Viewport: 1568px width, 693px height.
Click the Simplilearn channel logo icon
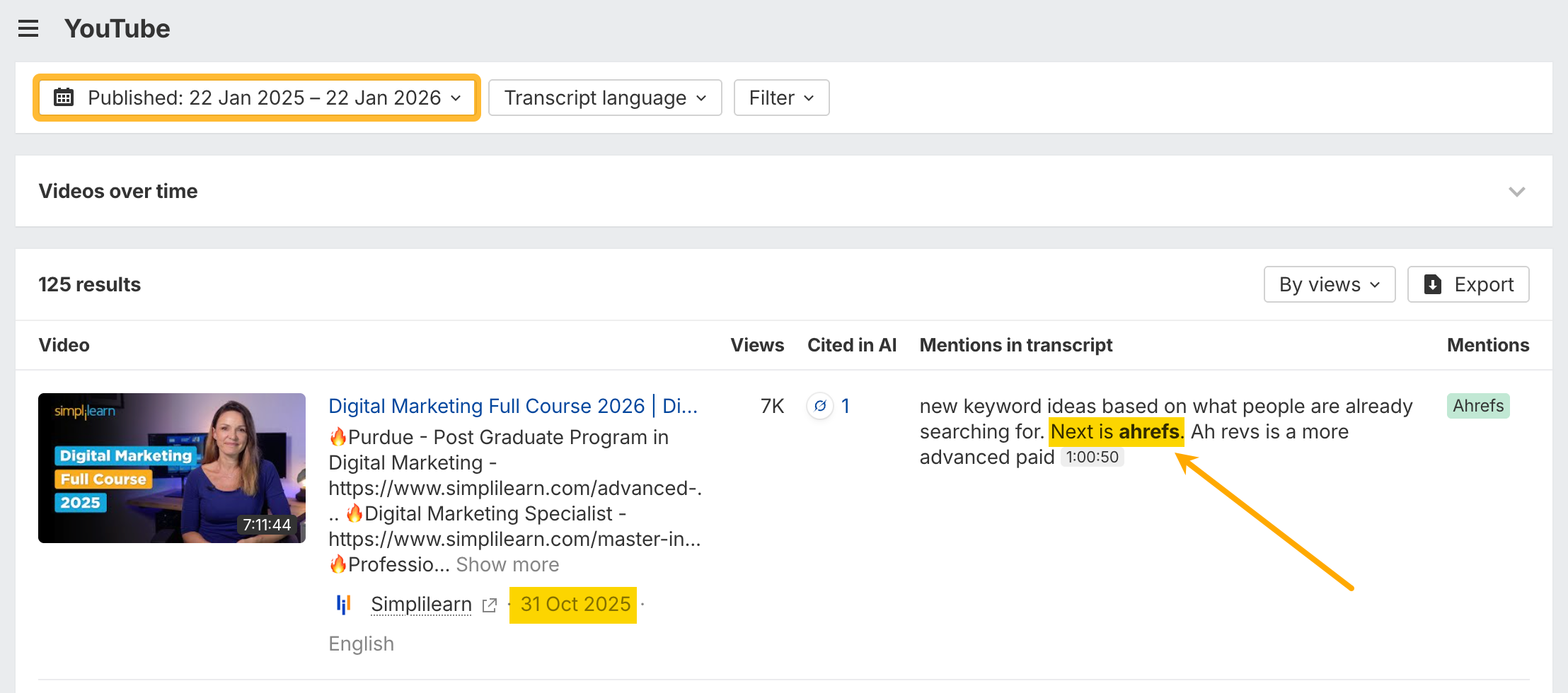(x=344, y=604)
